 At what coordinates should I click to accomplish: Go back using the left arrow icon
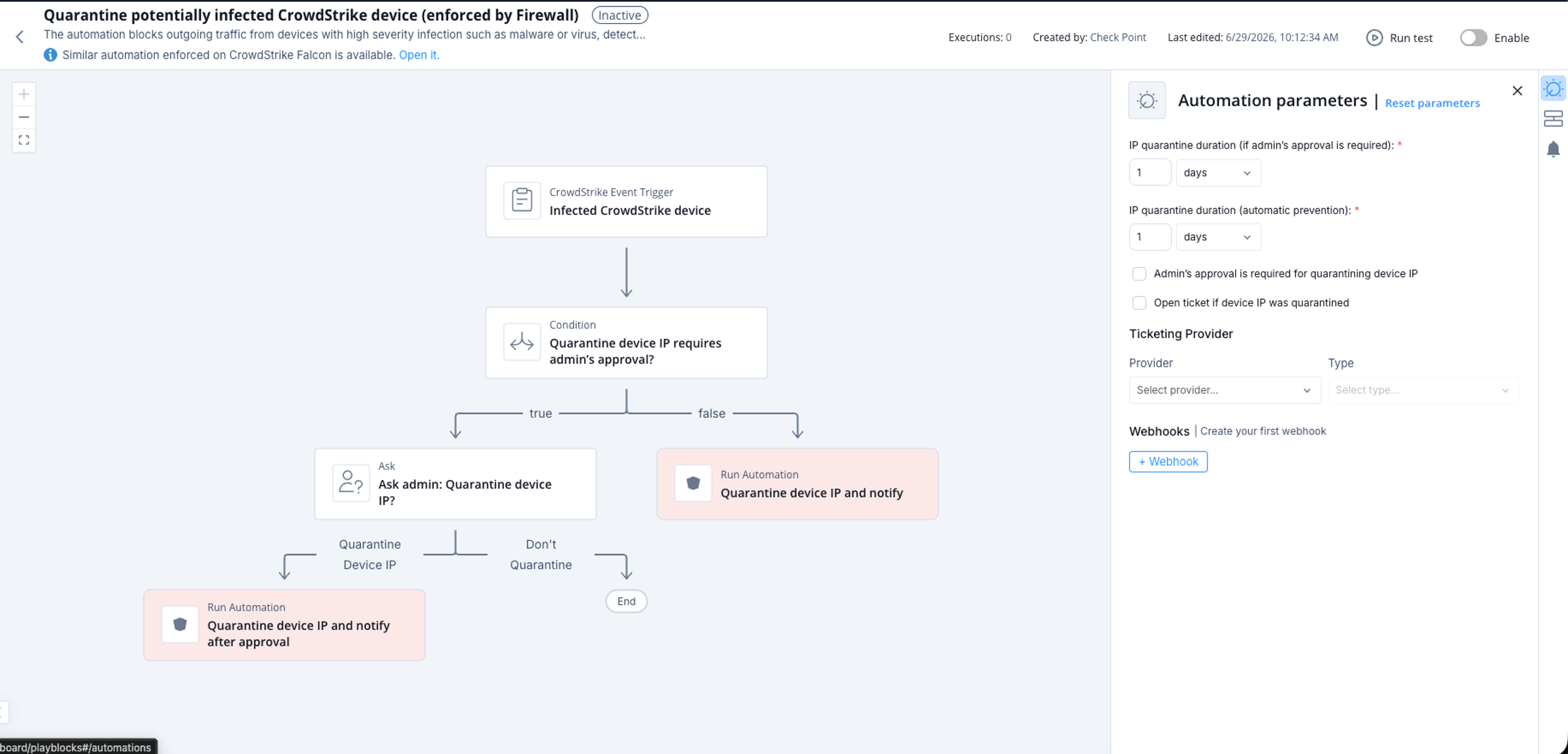[20, 37]
